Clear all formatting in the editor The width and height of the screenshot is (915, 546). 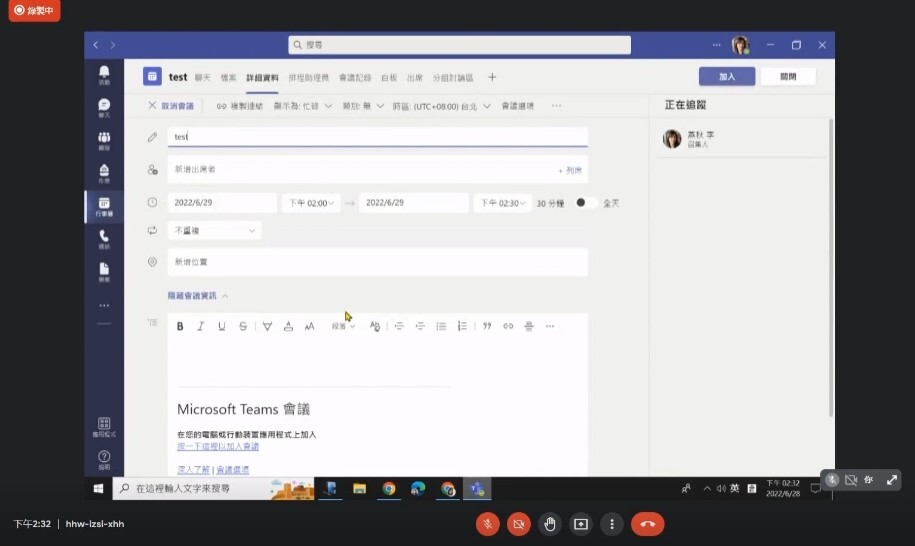tap(375, 326)
